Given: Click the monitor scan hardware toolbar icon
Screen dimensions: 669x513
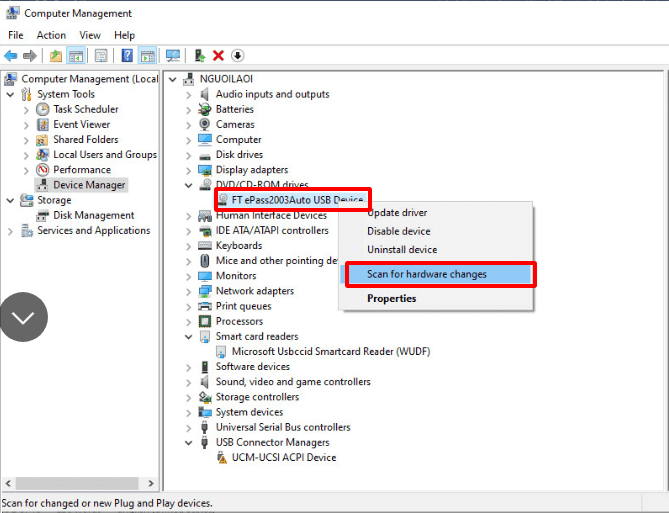Looking at the screenshot, I should click(173, 55).
